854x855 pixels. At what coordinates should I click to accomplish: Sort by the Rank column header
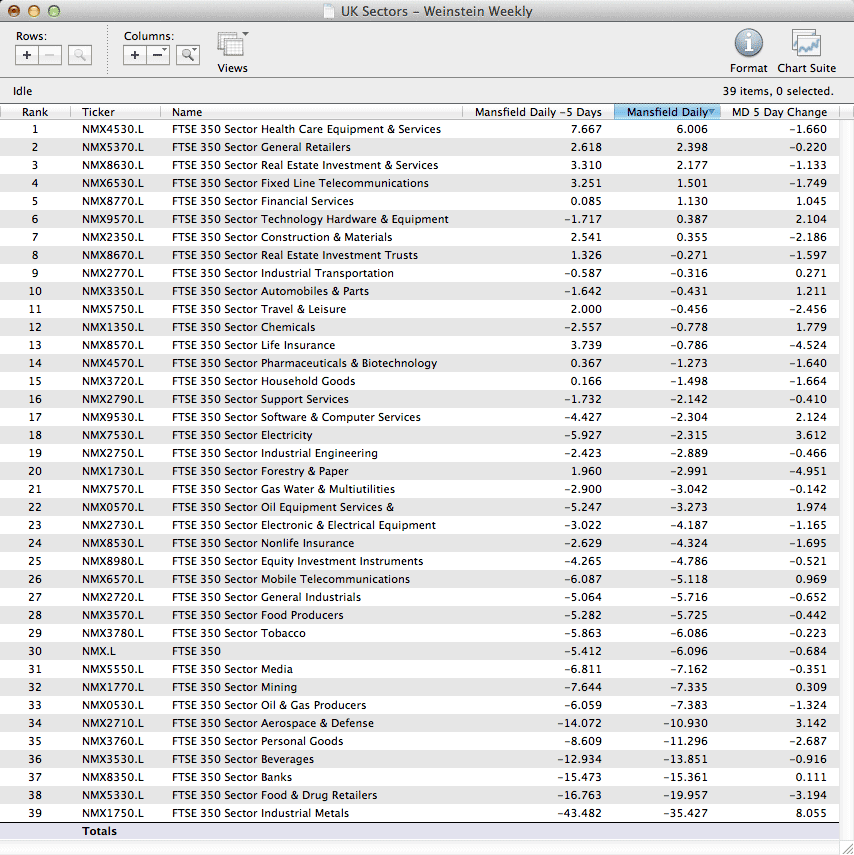35,112
